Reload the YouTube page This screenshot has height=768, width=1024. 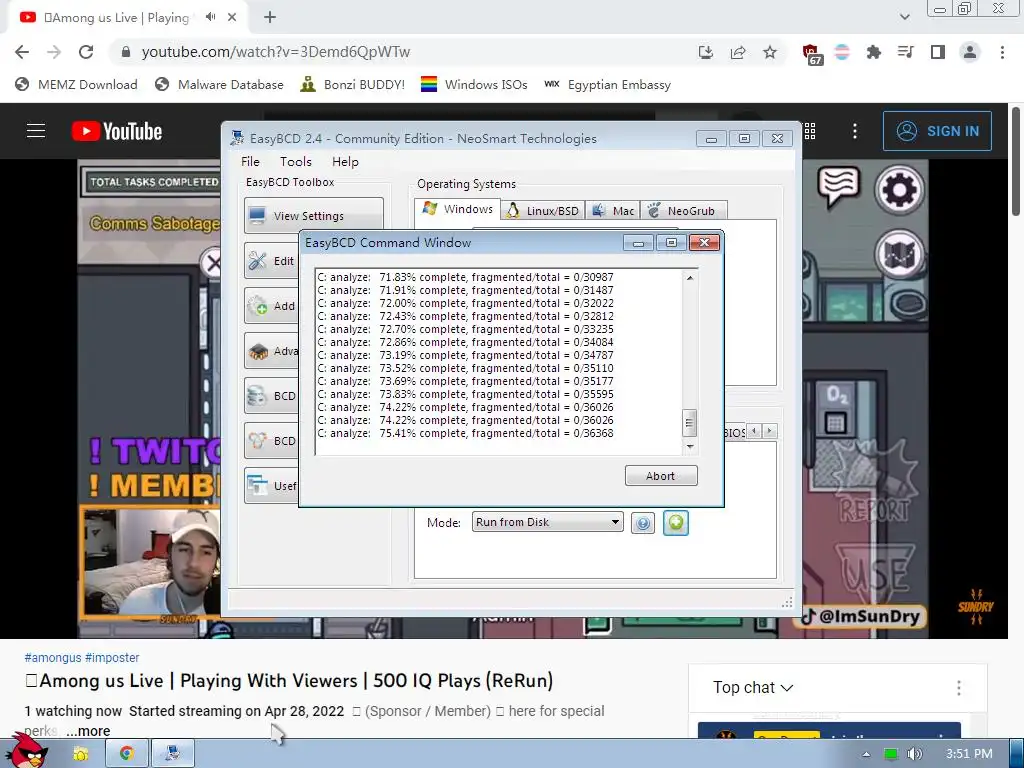(86, 52)
